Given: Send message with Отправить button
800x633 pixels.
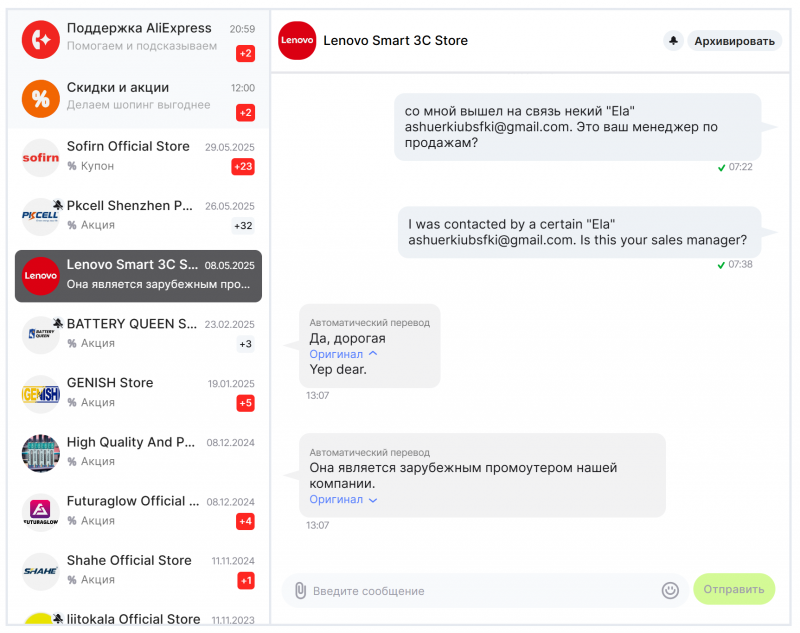Looking at the screenshot, I should (734, 589).
